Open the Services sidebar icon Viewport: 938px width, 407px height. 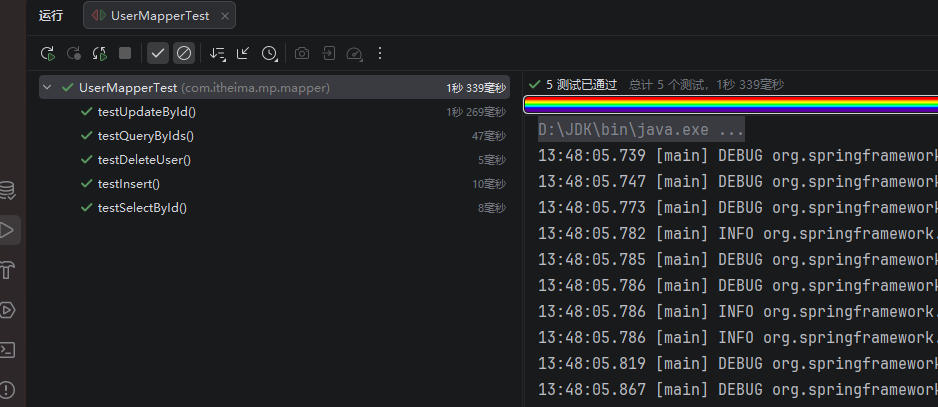tap(7, 309)
